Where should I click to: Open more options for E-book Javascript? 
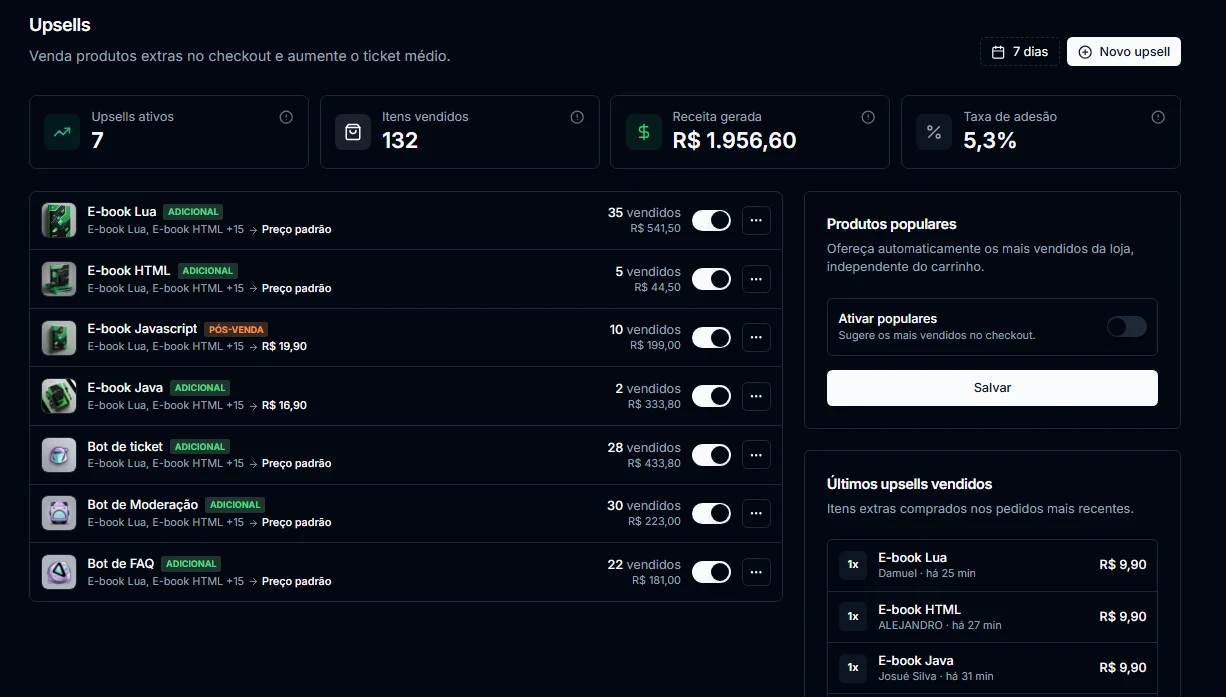point(756,338)
